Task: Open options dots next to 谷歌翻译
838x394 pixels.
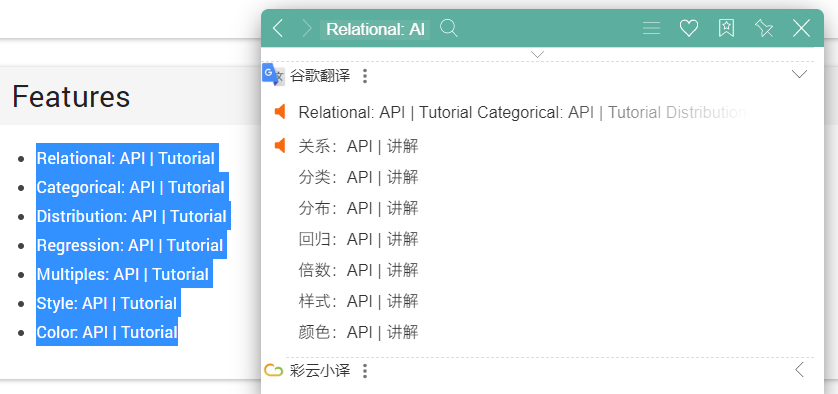Action: 365,76
